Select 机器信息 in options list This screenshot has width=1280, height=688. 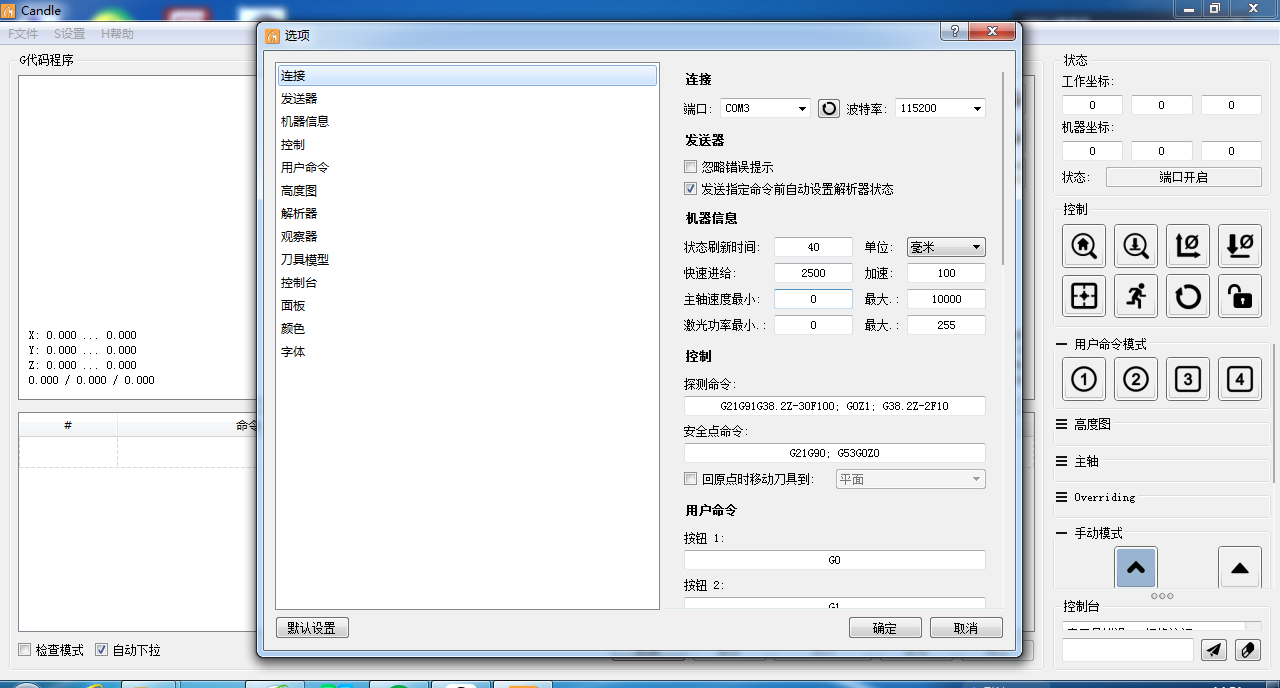tap(467, 121)
